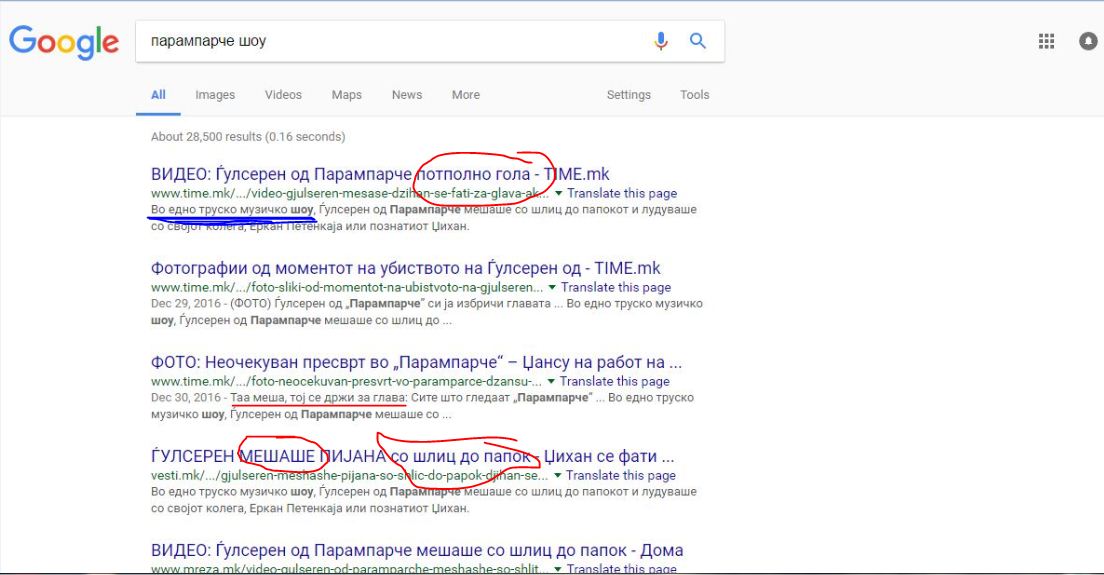Switch to the Maps tab
The height and width of the screenshot is (575, 1104).
(346, 95)
